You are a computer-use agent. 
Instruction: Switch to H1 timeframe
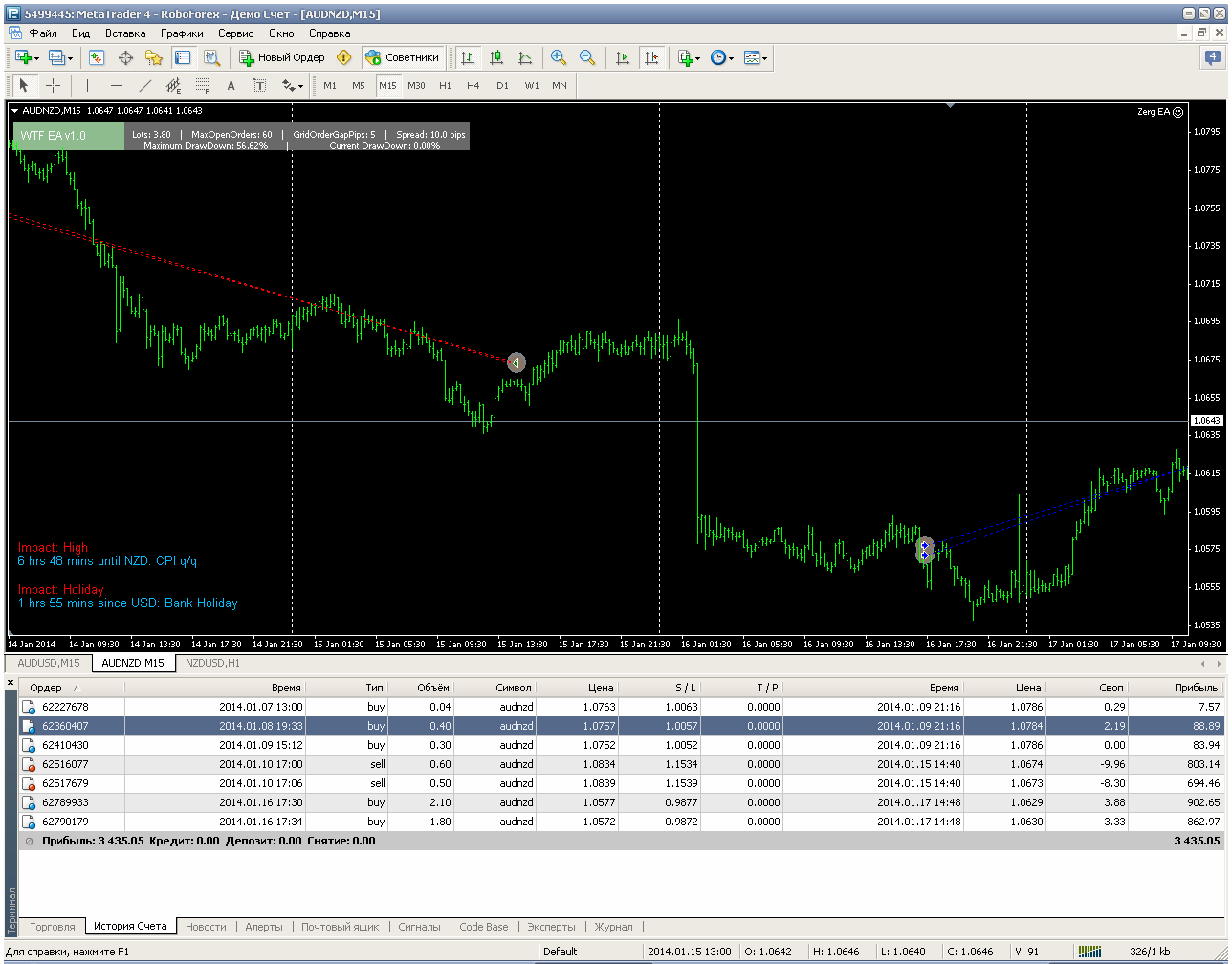point(445,85)
